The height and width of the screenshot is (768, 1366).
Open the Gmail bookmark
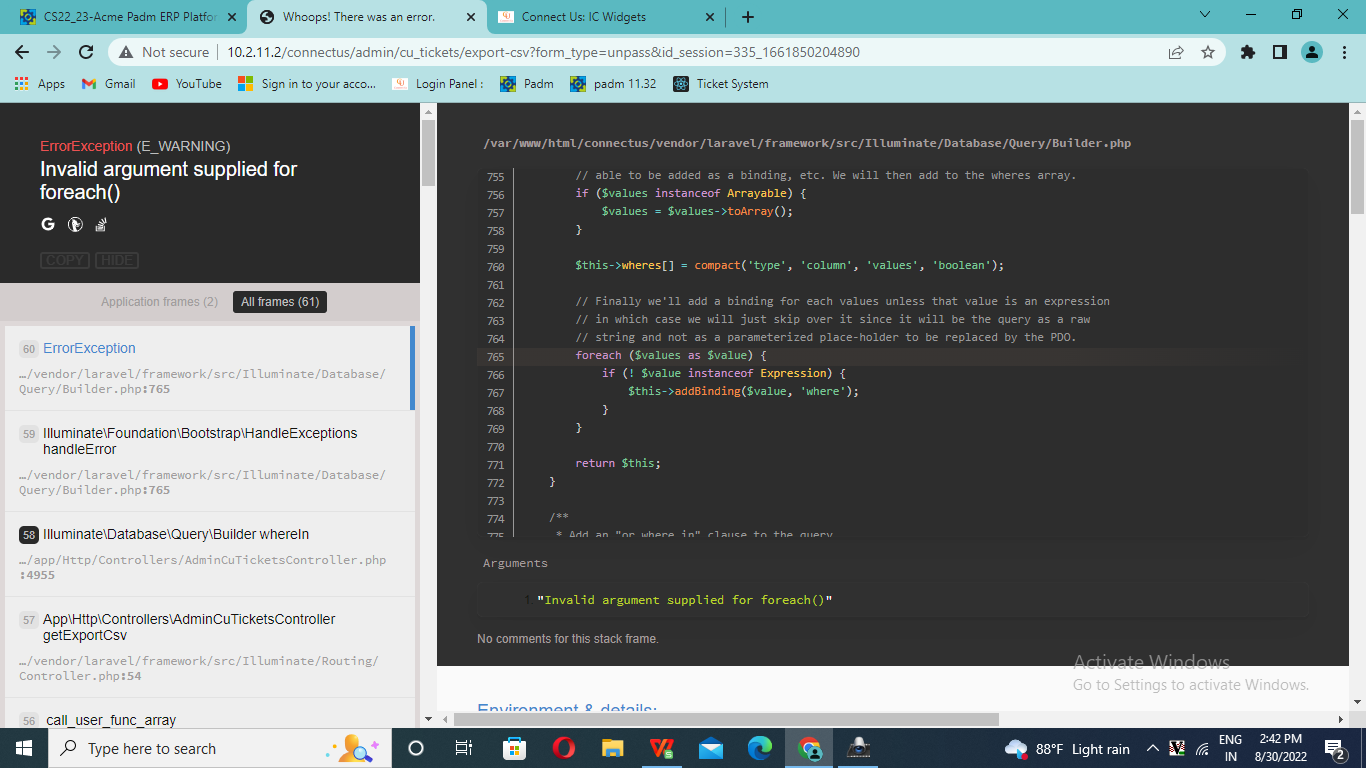[x=108, y=84]
